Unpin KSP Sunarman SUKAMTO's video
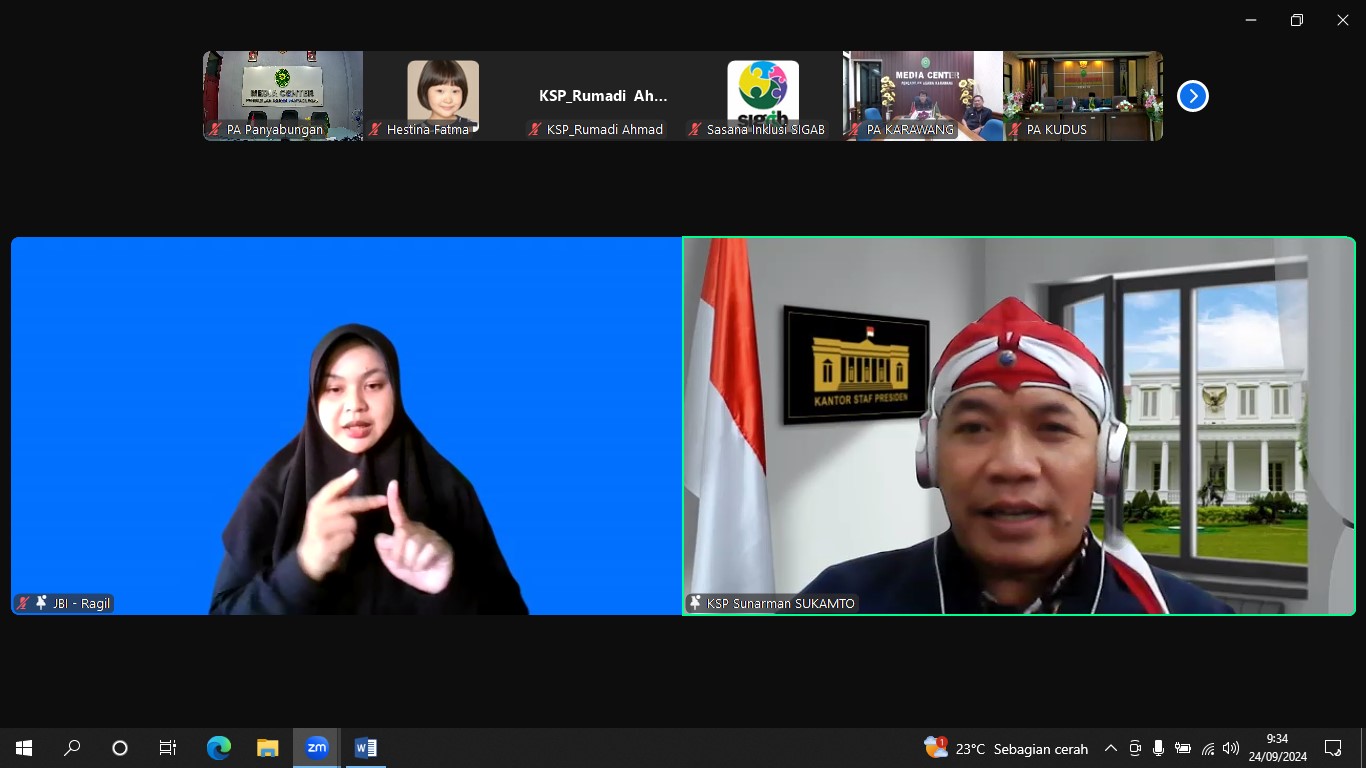 pos(695,602)
